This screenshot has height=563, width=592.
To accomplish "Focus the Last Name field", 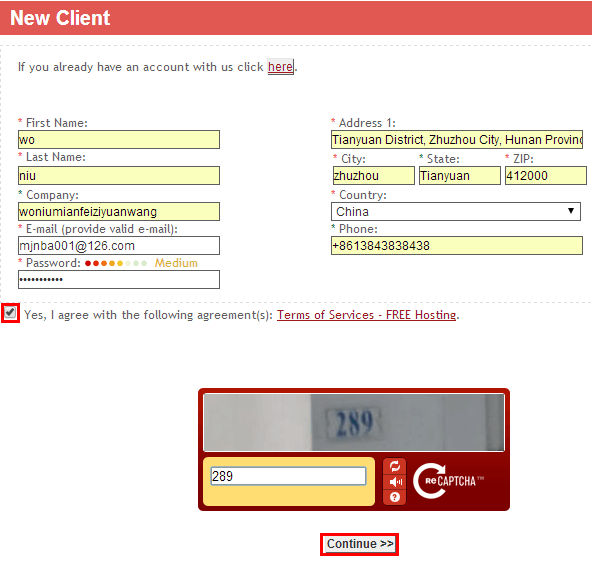I will point(119,176).
